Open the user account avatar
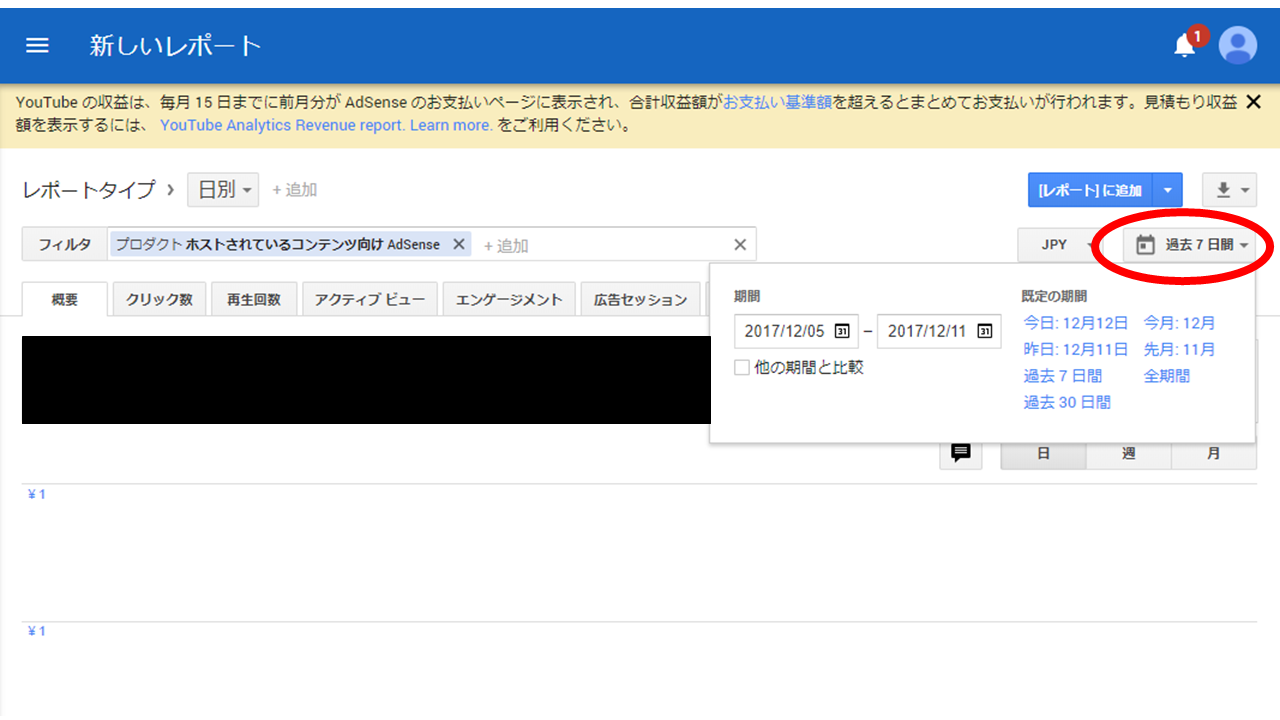Viewport: 1280px width, 720px height. [1238, 45]
